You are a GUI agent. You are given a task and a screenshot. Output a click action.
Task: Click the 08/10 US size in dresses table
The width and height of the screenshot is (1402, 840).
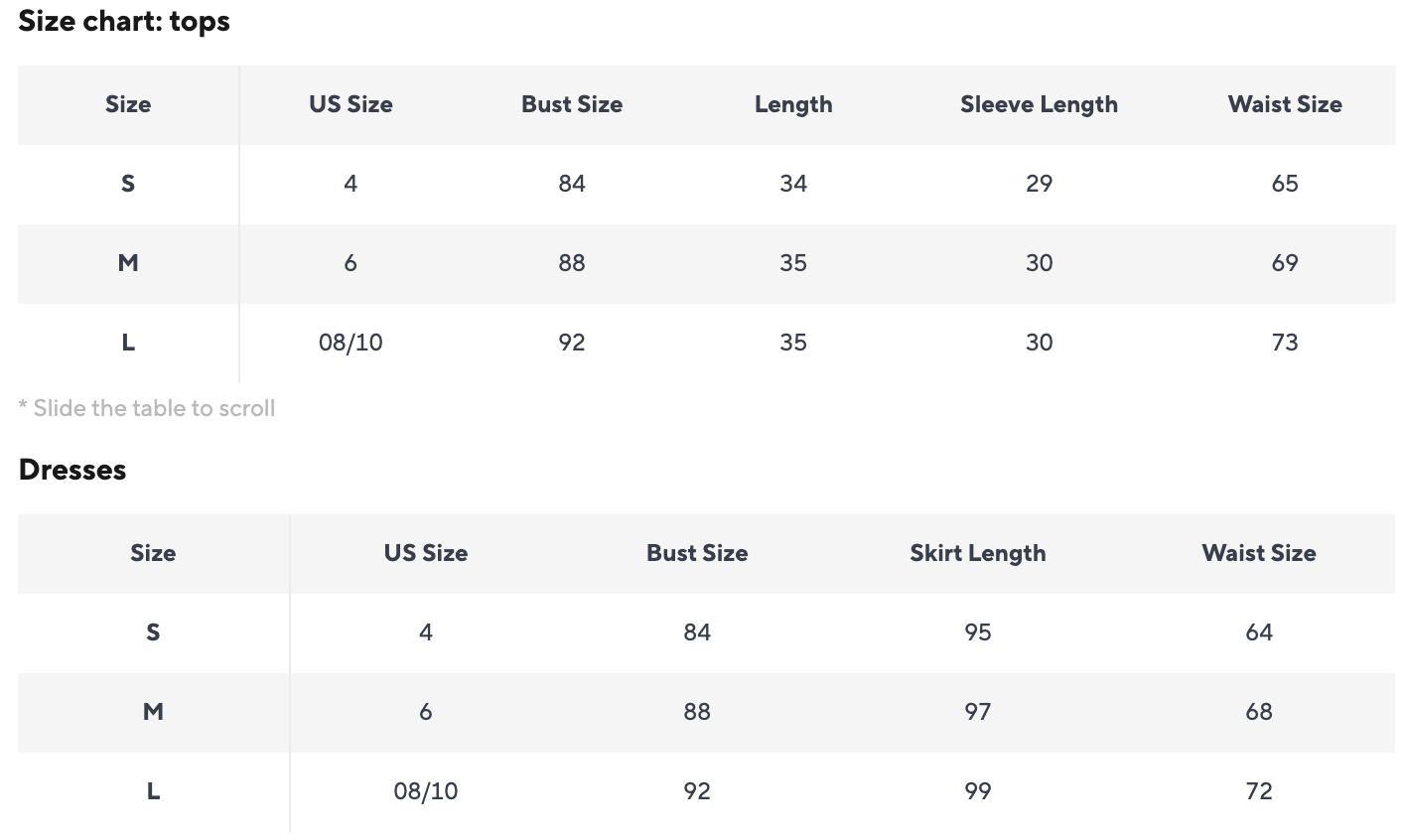tap(426, 791)
